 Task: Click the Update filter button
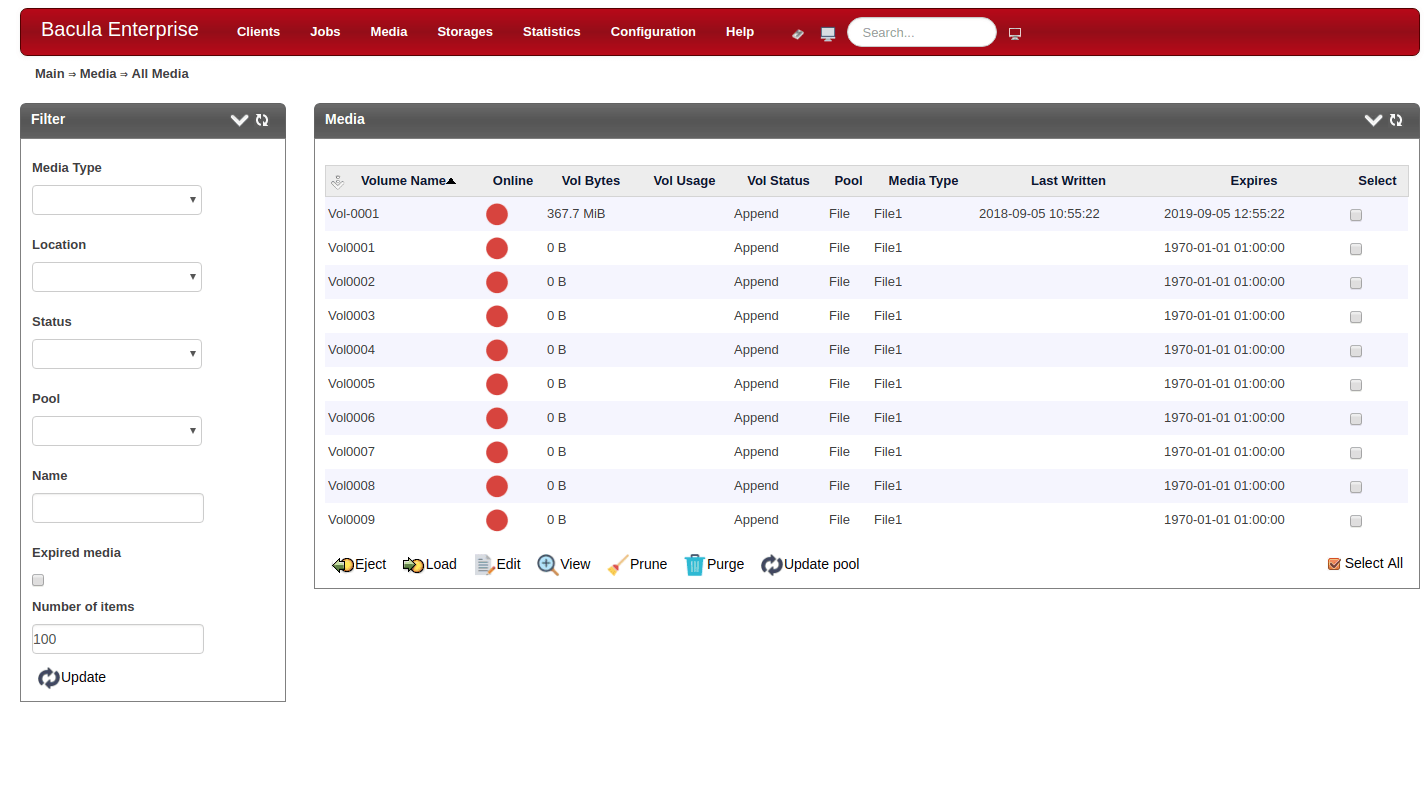pos(72,677)
